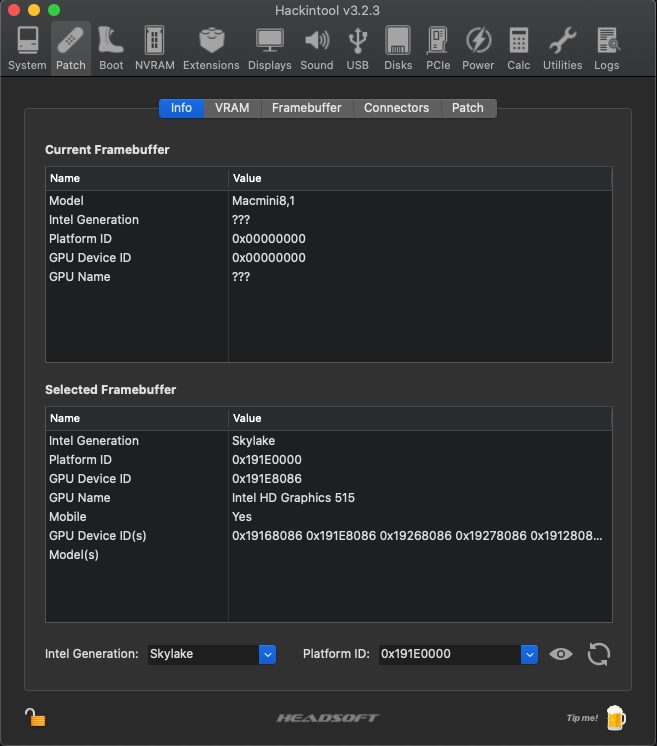The height and width of the screenshot is (746, 657).
Task: Open the NVRAM section
Action: tap(155, 48)
